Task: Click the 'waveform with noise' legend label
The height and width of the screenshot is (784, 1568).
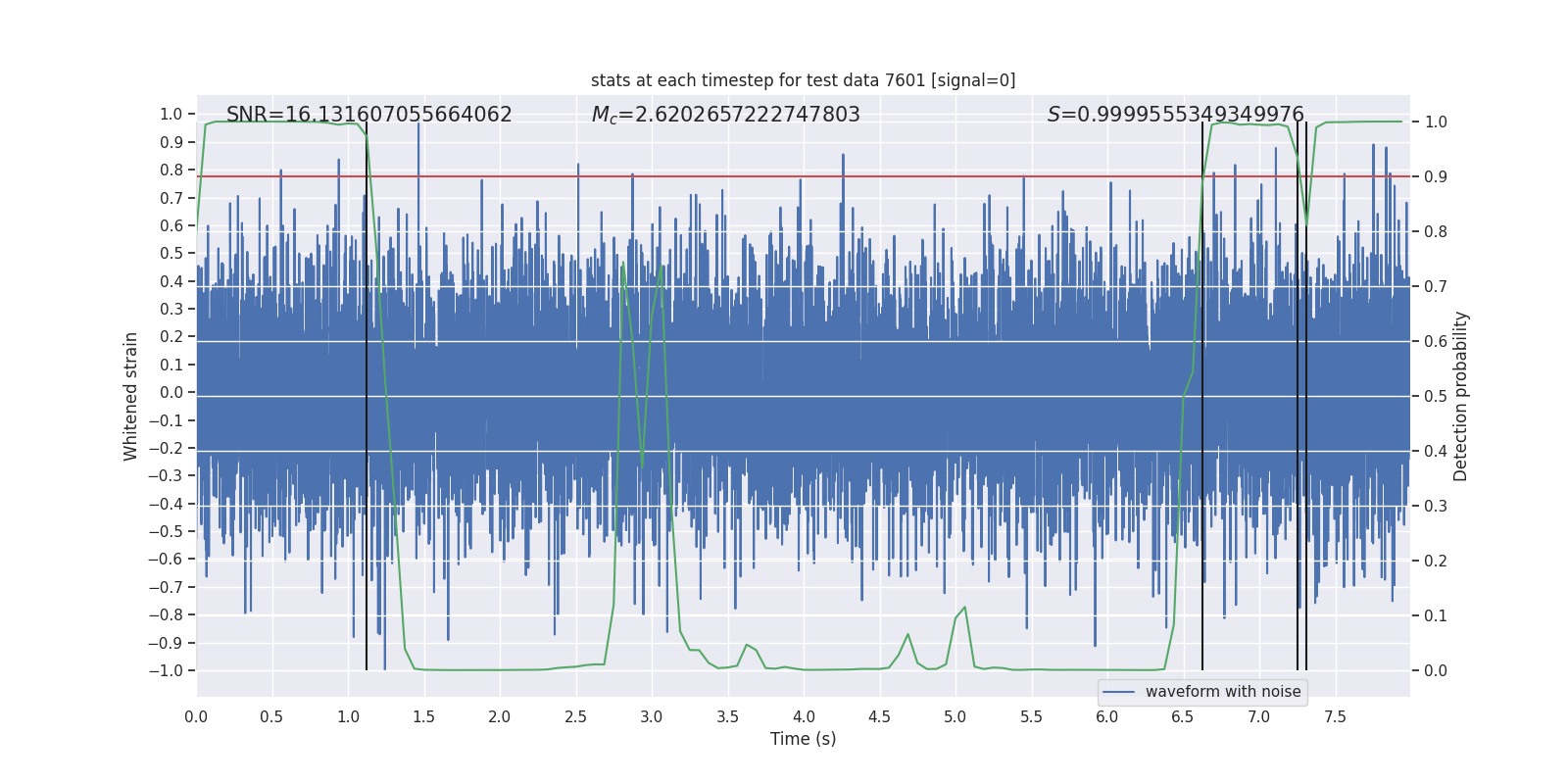Action: [x=1223, y=692]
